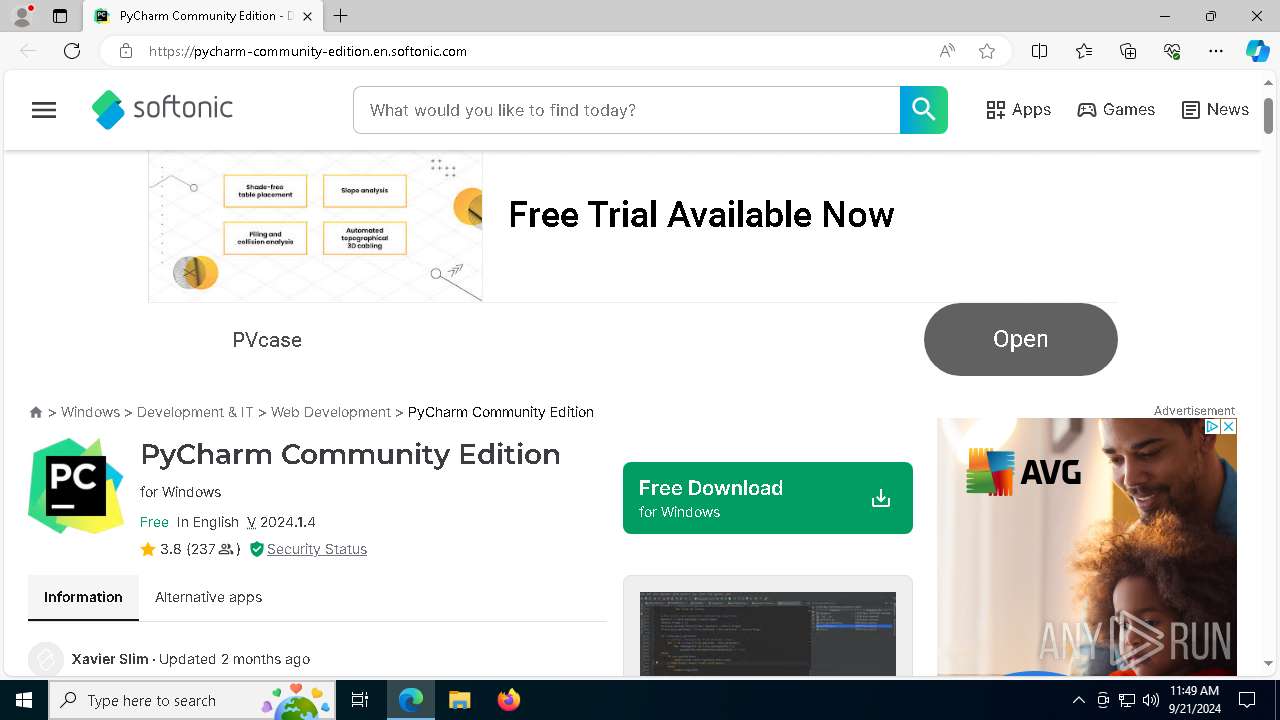This screenshot has height=720, width=1280.
Task: Click the user votes people icon
Action: [227, 549]
